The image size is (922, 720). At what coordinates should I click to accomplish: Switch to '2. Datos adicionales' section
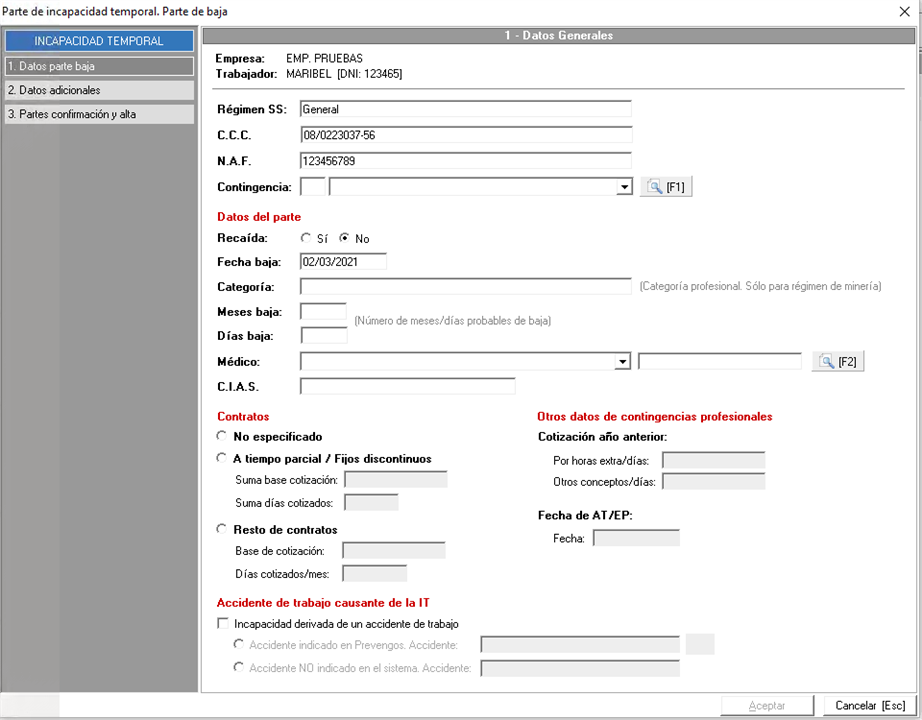pyautogui.click(x=99, y=90)
